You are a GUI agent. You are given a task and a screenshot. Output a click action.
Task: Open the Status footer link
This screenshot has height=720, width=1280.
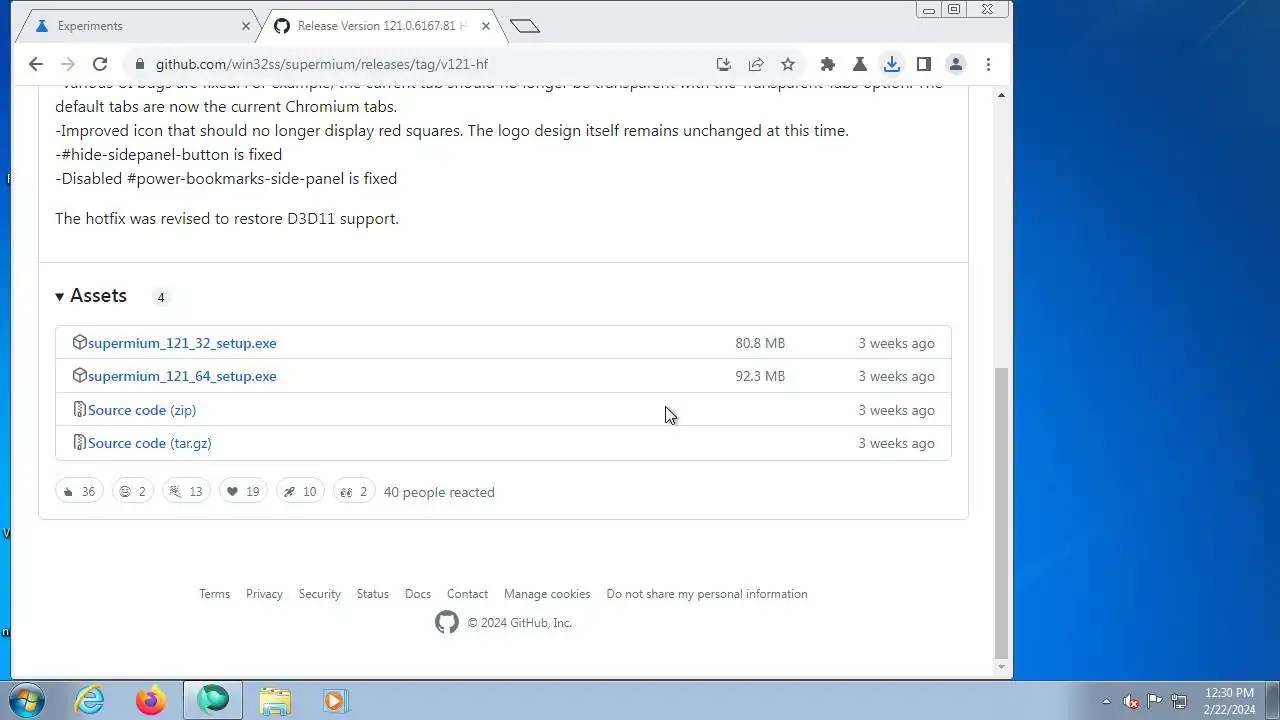[373, 594]
